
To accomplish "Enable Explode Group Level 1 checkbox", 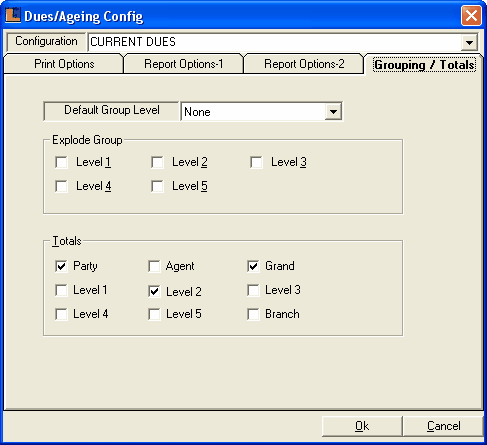I will pos(61,162).
